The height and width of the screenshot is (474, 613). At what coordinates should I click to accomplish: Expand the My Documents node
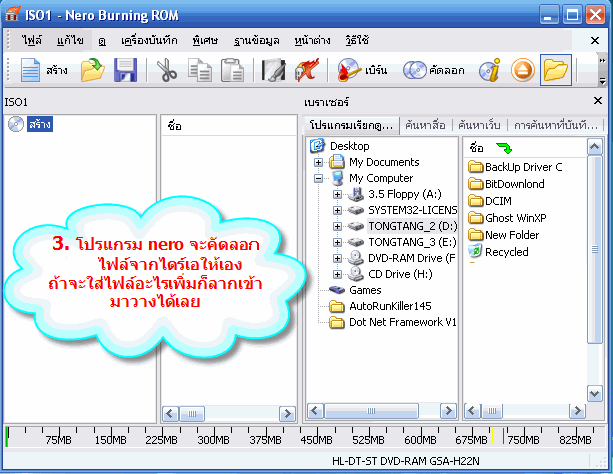click(319, 162)
